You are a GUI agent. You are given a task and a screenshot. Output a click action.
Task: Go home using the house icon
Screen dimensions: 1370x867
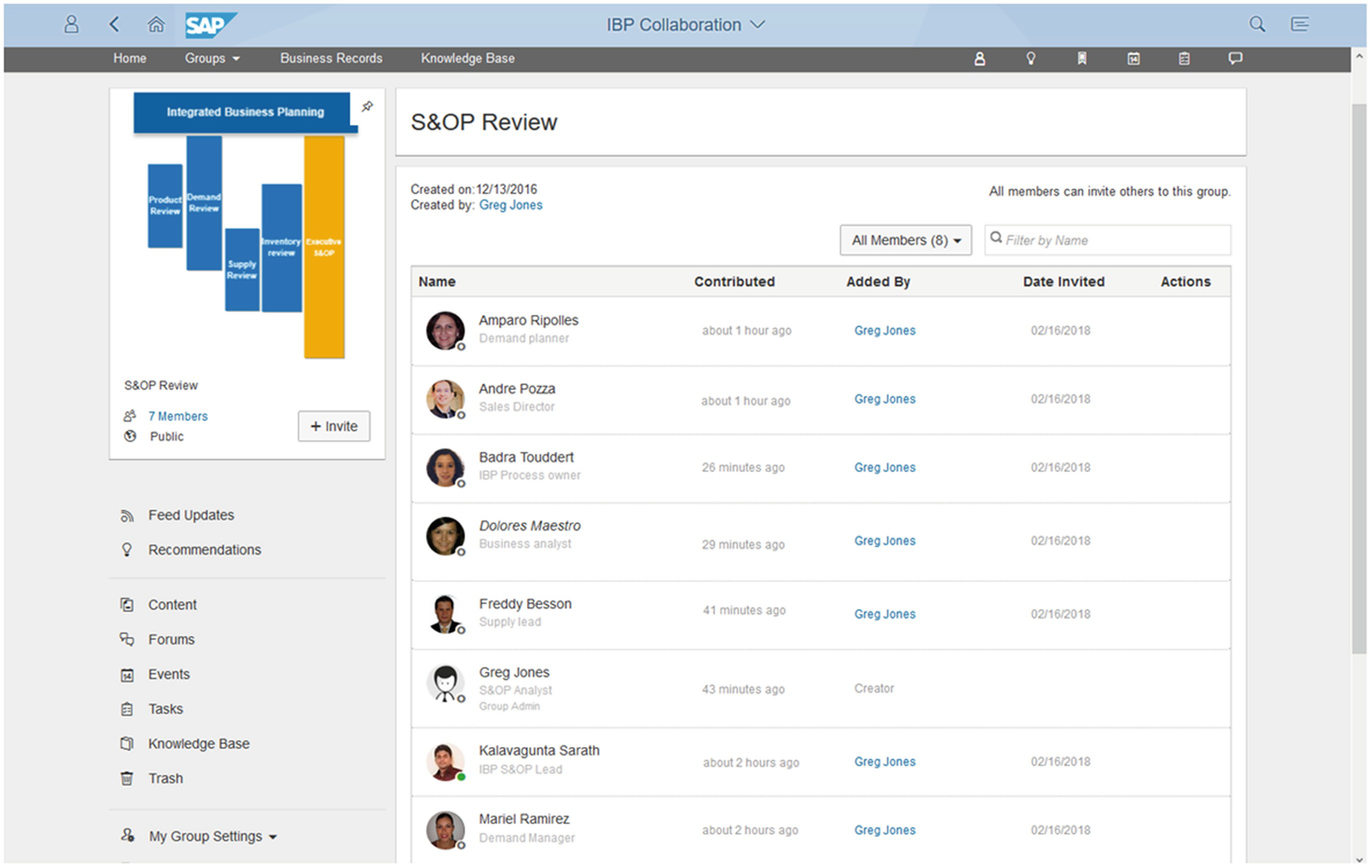(x=156, y=23)
